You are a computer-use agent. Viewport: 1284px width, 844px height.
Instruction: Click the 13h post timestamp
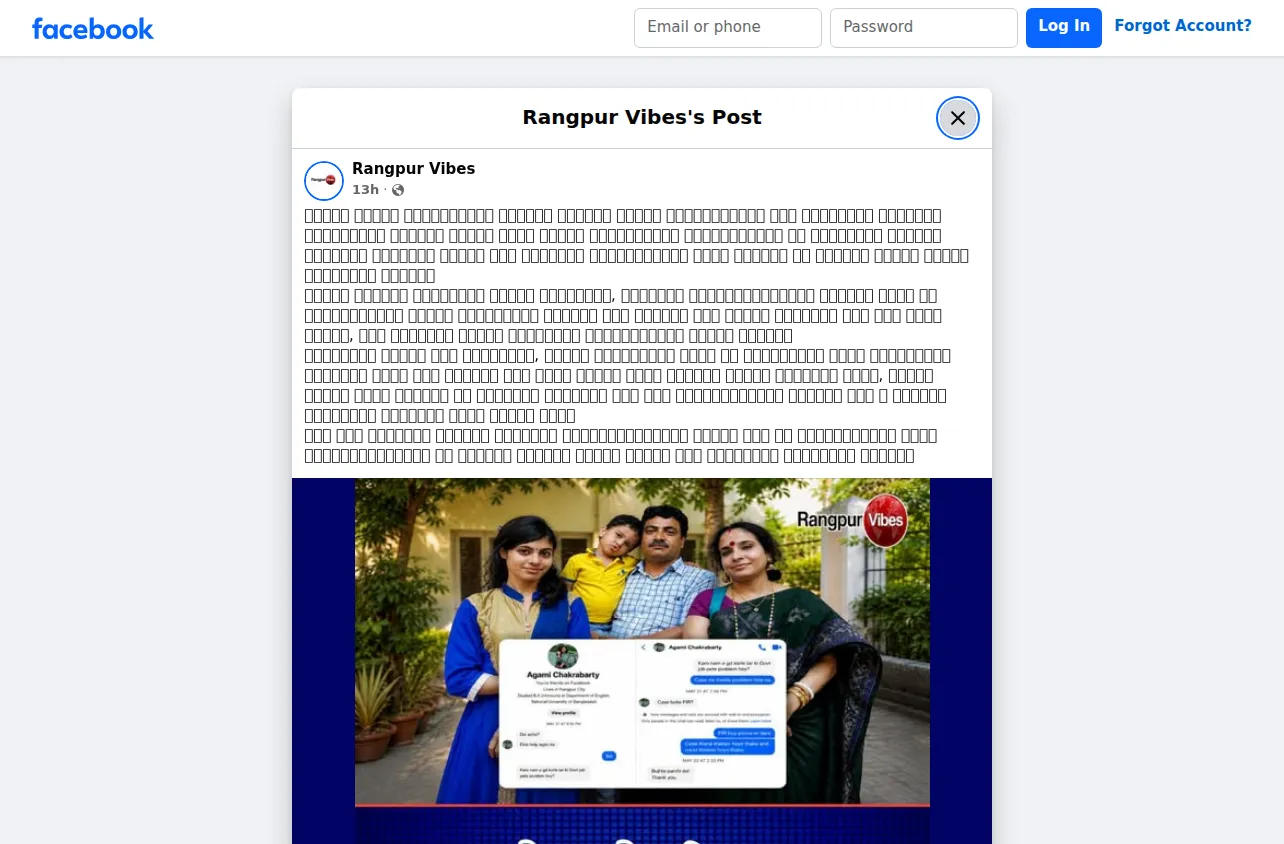365,190
